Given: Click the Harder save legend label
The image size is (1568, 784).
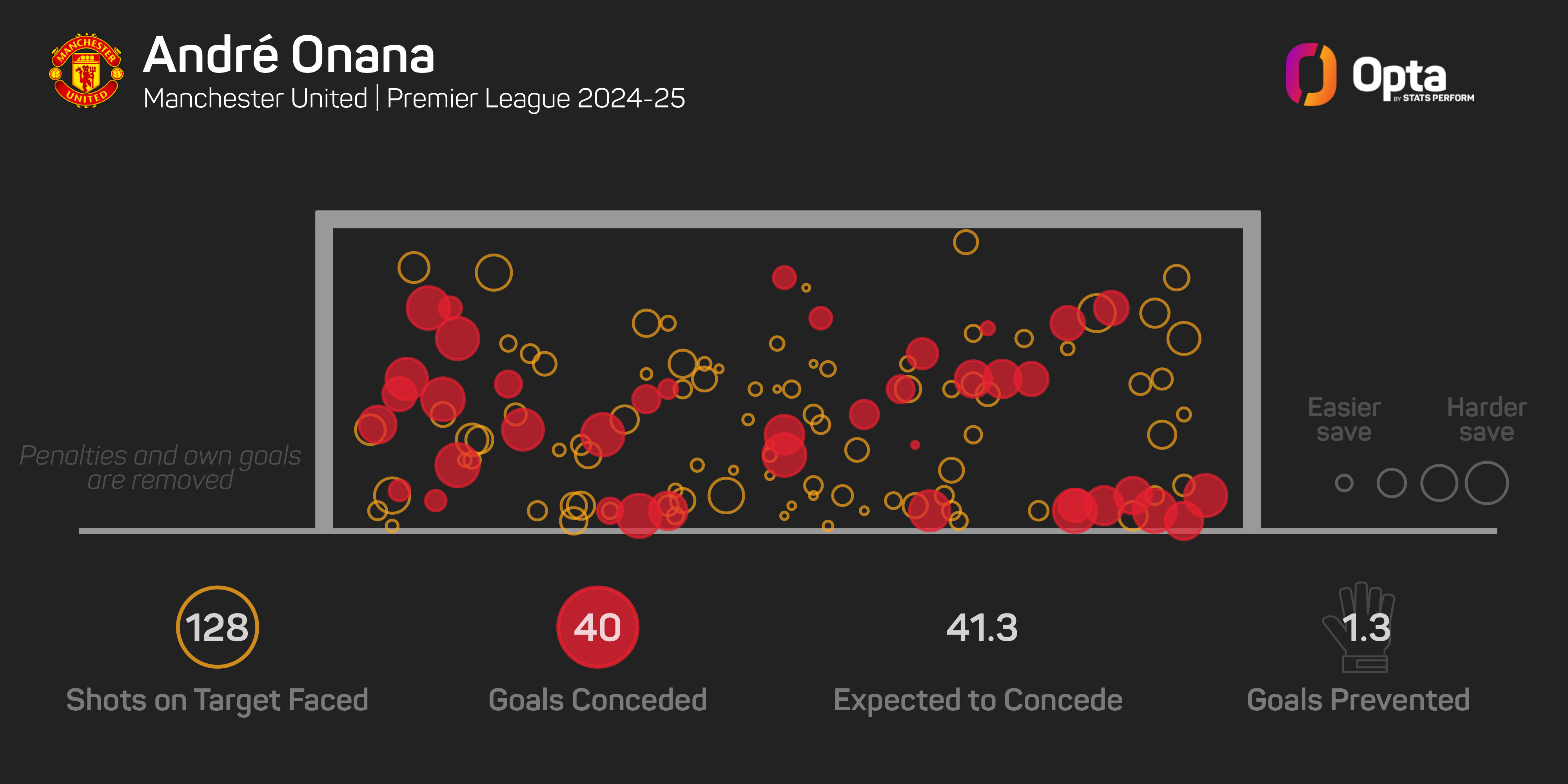Looking at the screenshot, I should [x=1486, y=420].
